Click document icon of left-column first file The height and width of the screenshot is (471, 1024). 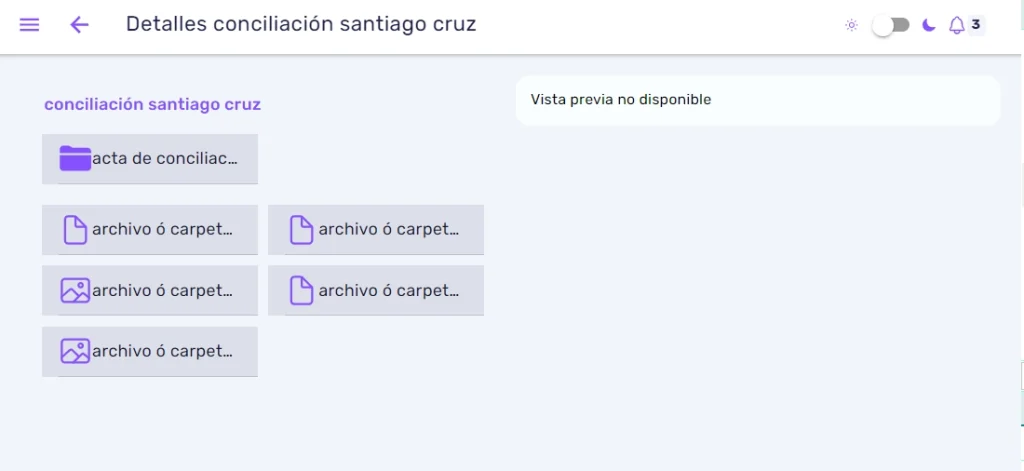(75, 230)
